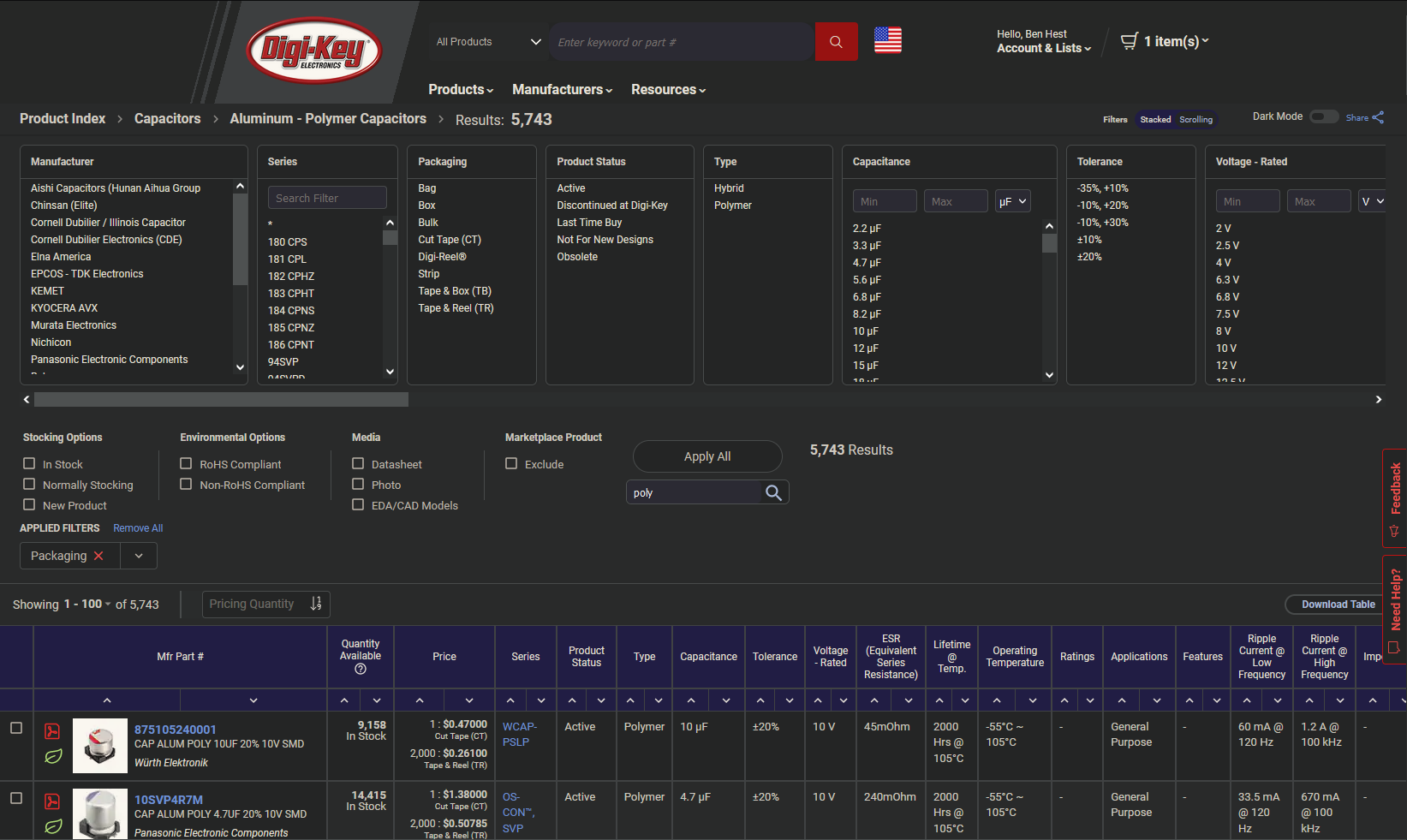
Task: Open voltage V unit dropdown
Action: 1373,201
